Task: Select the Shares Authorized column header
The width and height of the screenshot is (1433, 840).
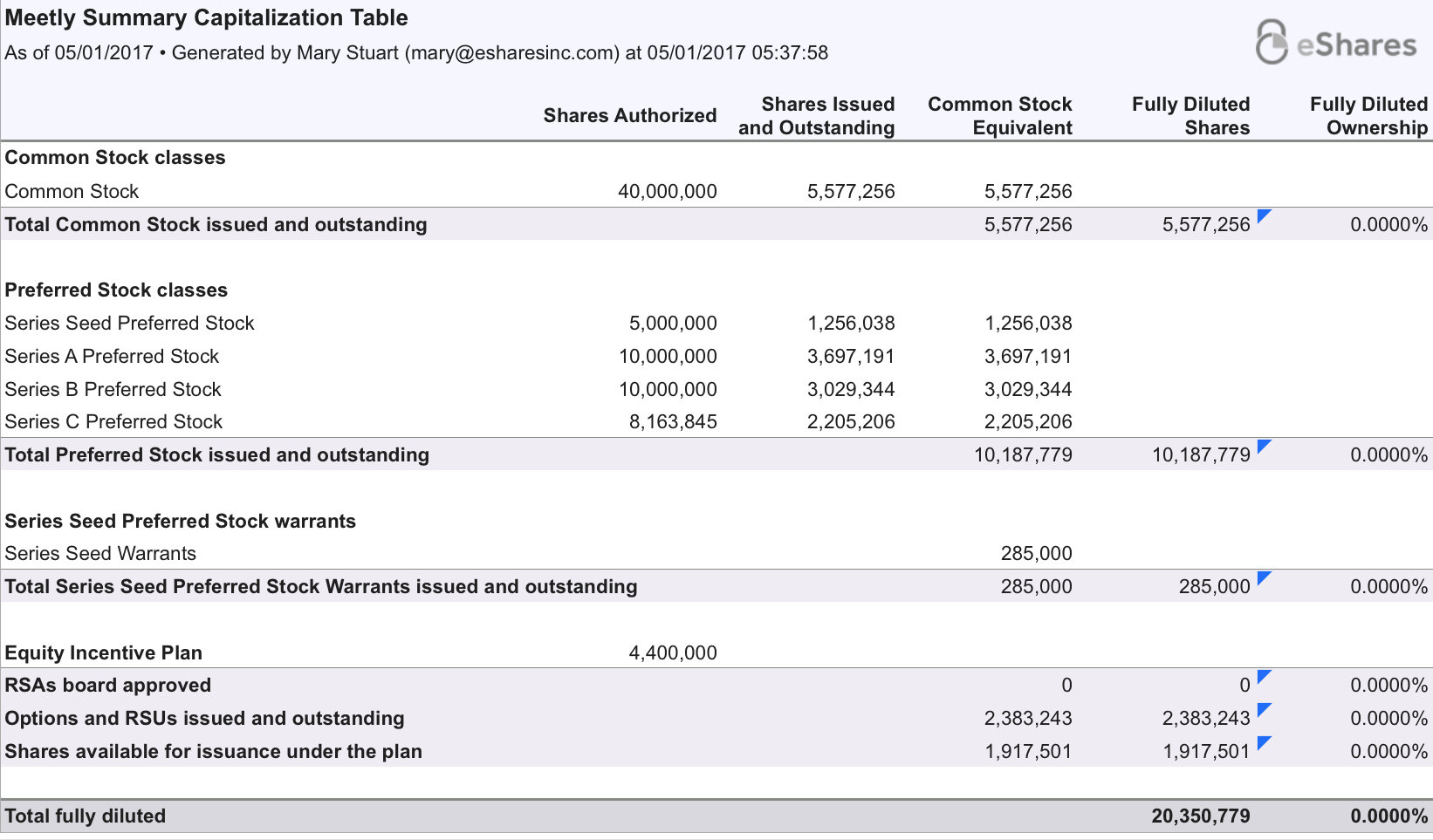Action: pyautogui.click(x=629, y=116)
